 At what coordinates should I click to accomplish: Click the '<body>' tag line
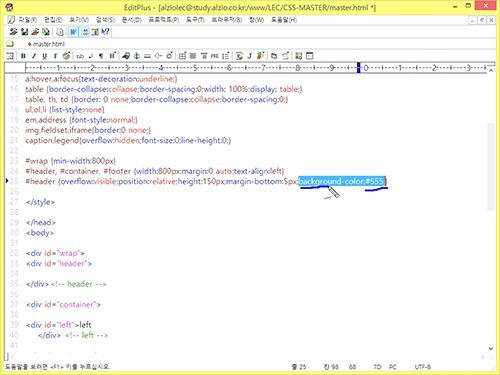tap(40, 232)
